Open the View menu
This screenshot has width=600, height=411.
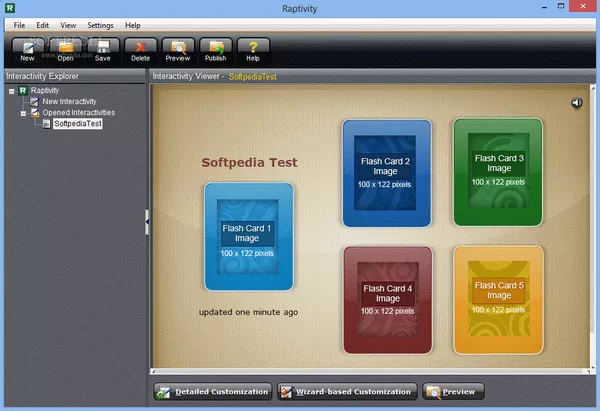pyautogui.click(x=68, y=24)
